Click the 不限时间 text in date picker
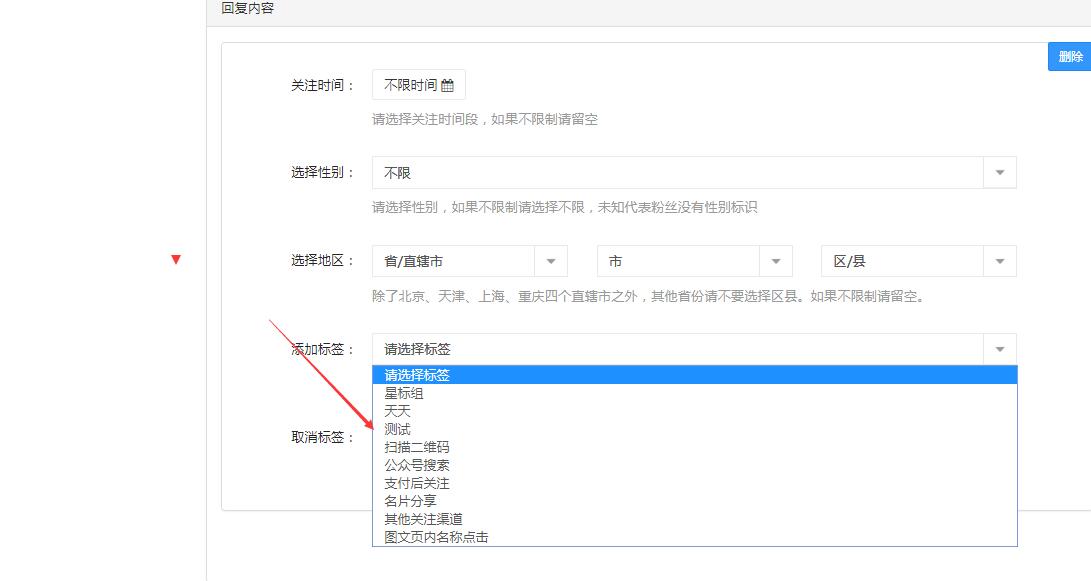Screen dimensions: 1091x581 [410, 86]
